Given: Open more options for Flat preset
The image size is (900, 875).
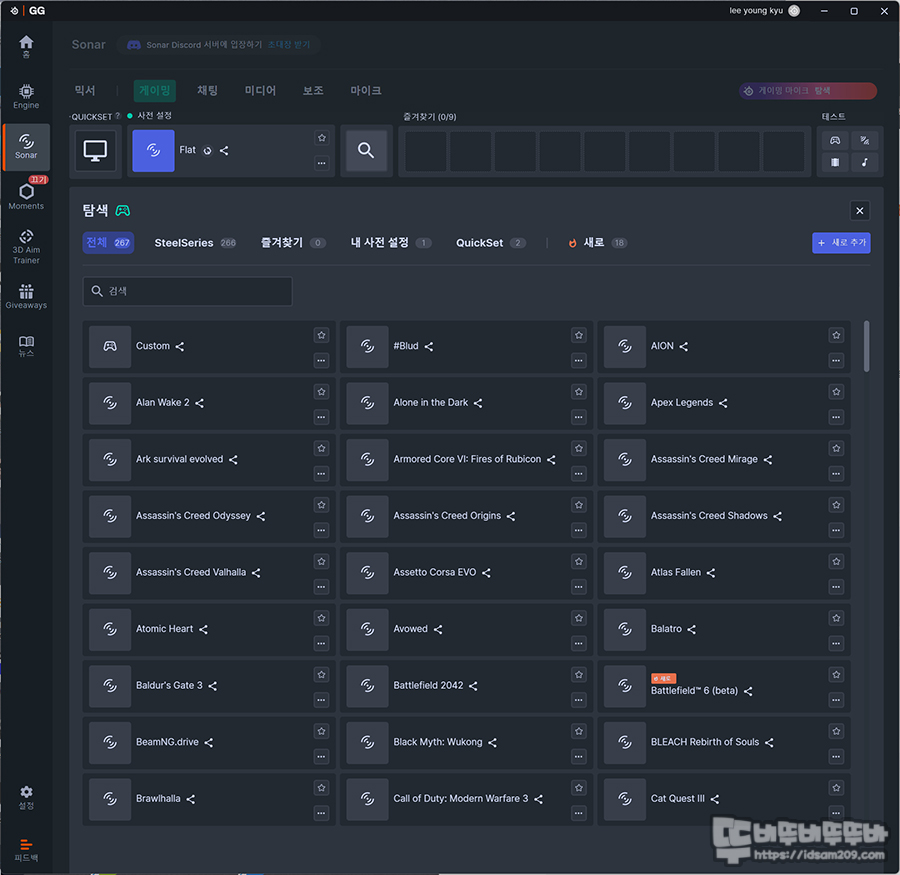Looking at the screenshot, I should (x=321, y=163).
